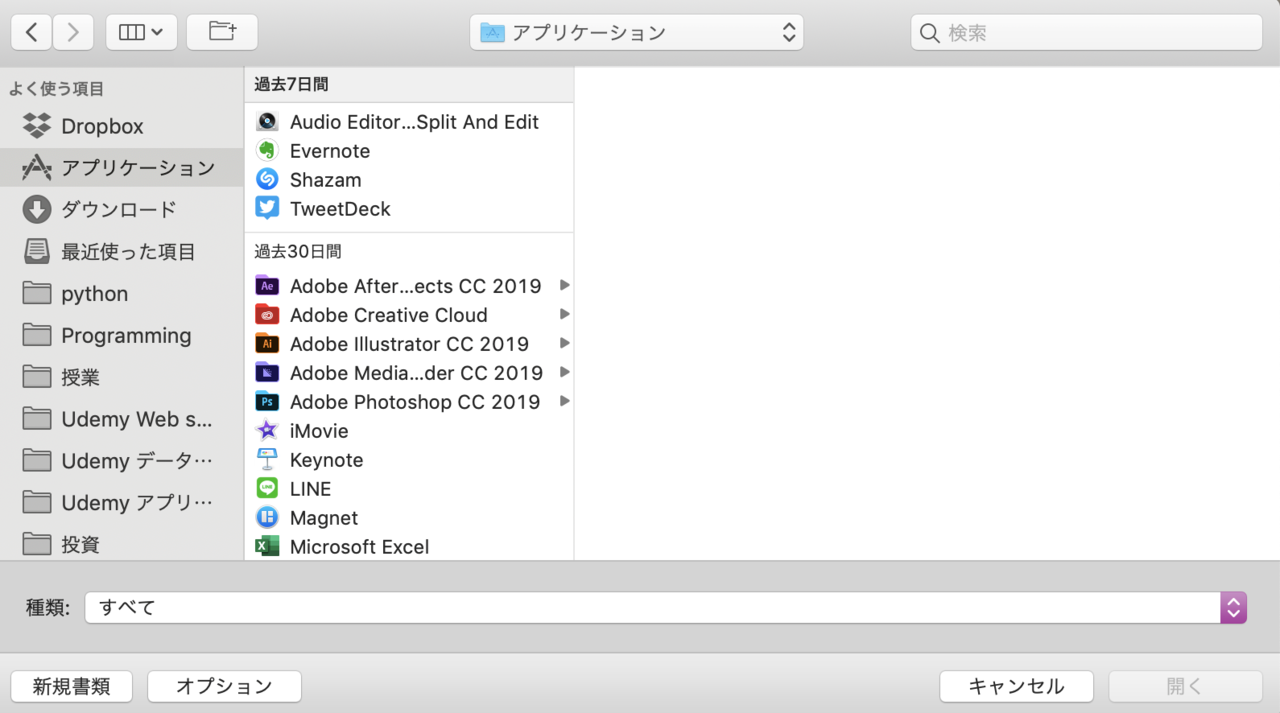Click the iMovie star icon
Viewport: 1280px width, 713px height.
click(x=267, y=431)
